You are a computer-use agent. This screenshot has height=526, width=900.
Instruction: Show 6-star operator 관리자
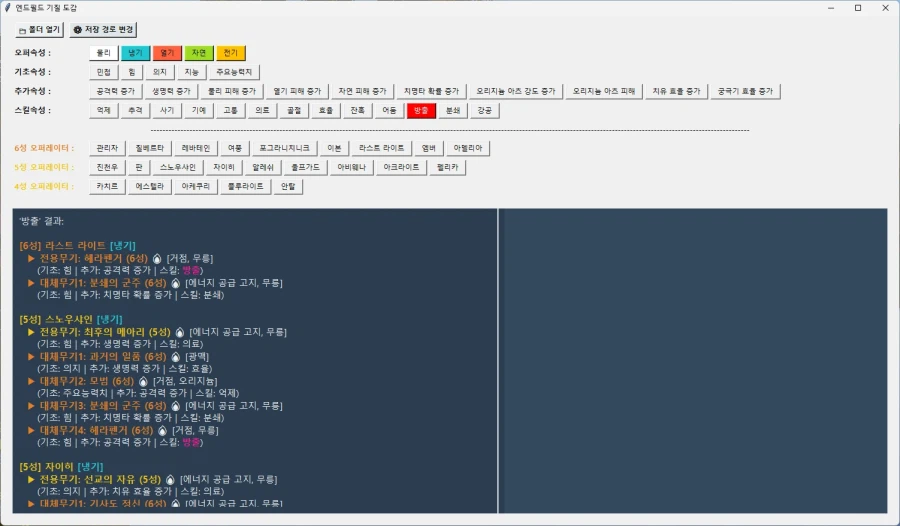(x=107, y=148)
